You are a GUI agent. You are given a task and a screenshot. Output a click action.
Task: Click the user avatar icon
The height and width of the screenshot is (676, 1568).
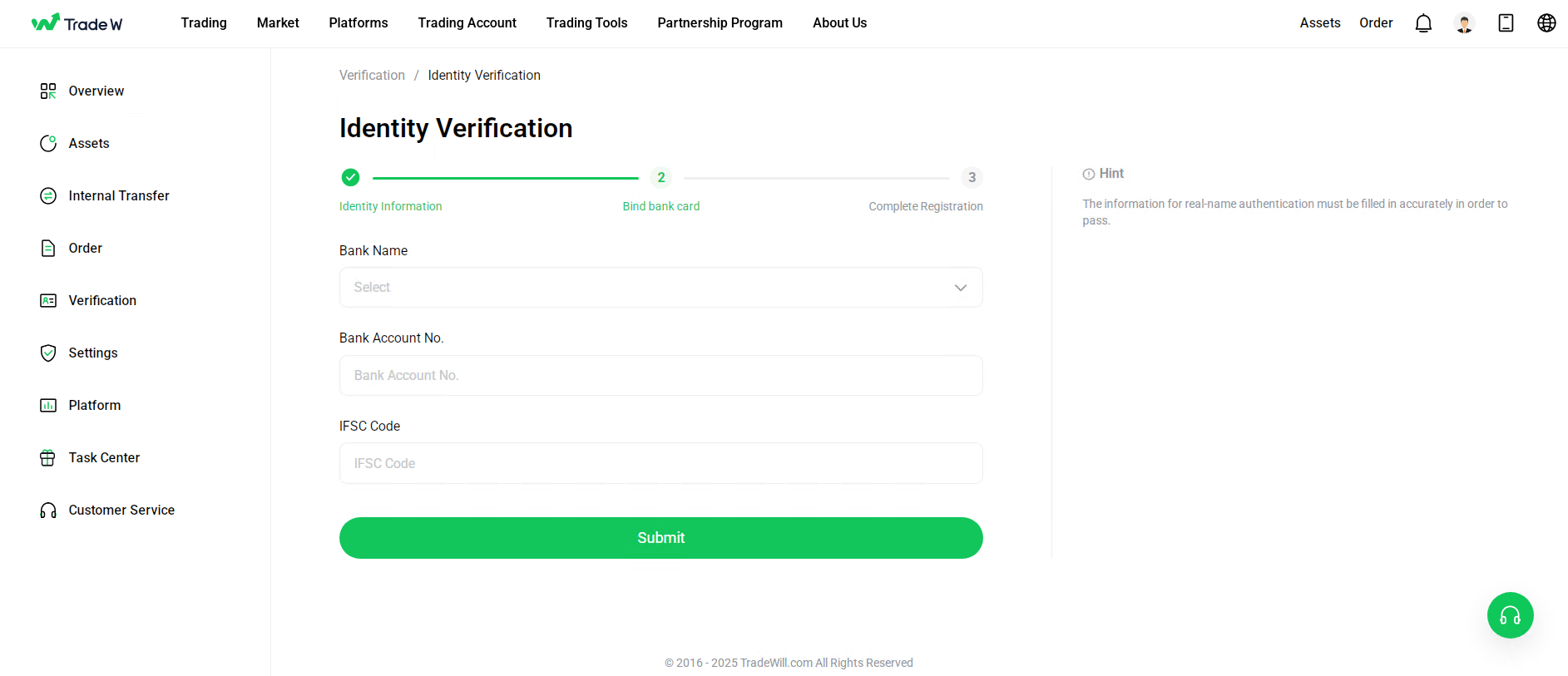(1464, 23)
